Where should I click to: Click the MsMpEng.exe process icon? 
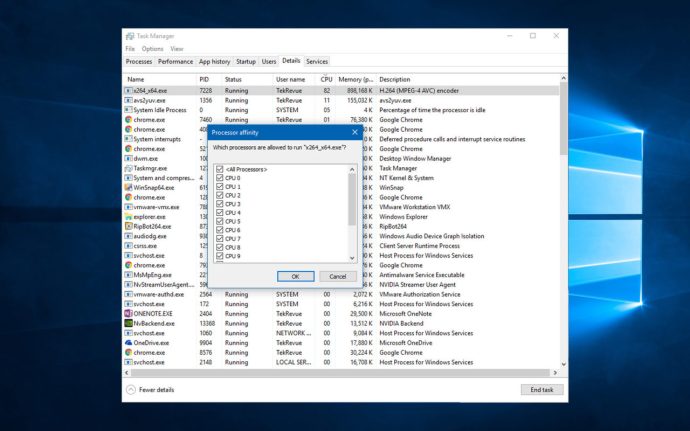[x=128, y=275]
